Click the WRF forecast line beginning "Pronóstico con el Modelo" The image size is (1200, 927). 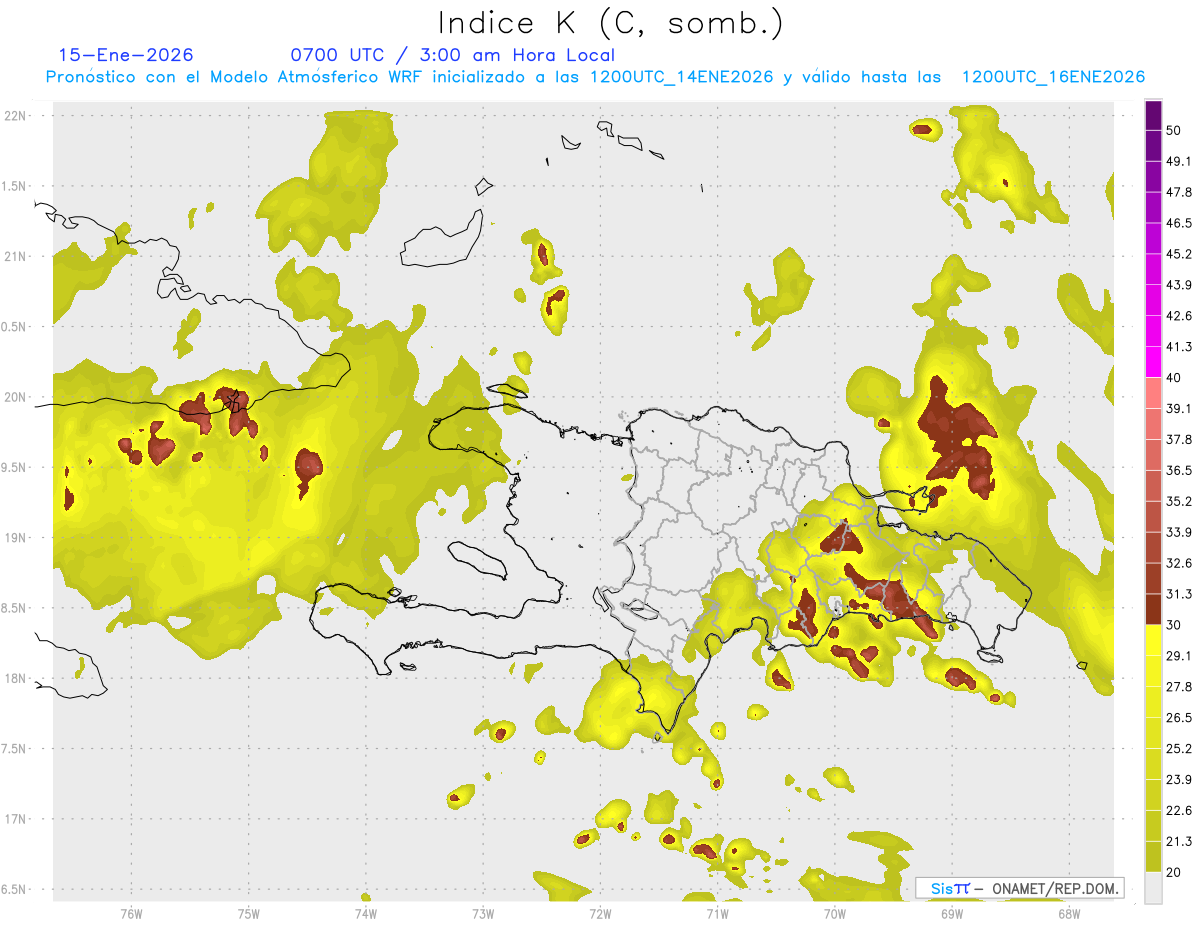click(595, 77)
